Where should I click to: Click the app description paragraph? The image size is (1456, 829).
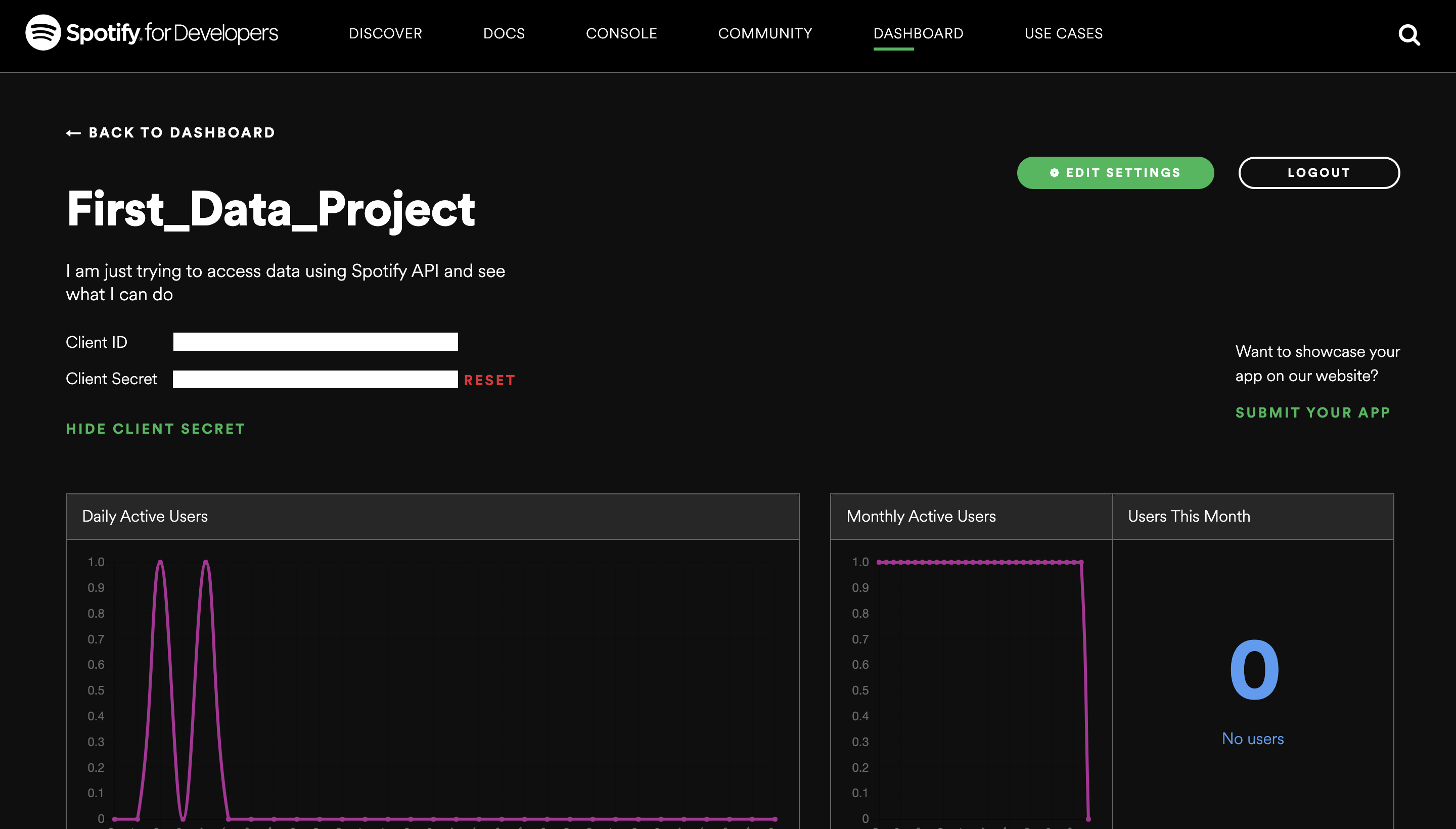285,283
